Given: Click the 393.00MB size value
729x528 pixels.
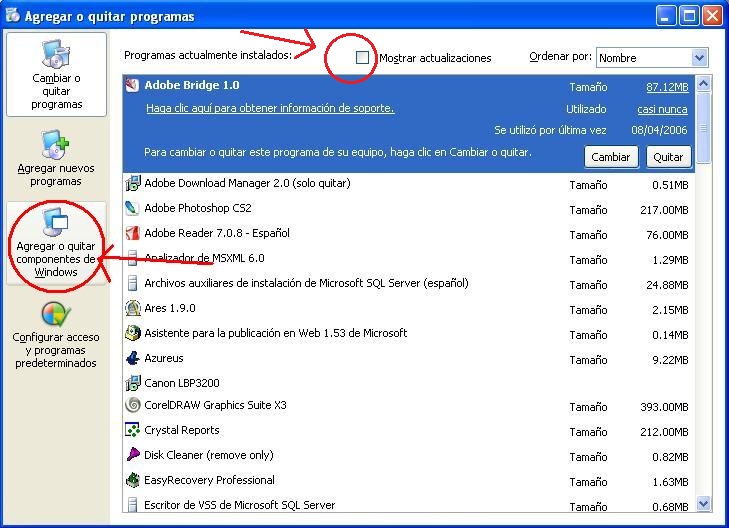Looking at the screenshot, I should point(664,407).
